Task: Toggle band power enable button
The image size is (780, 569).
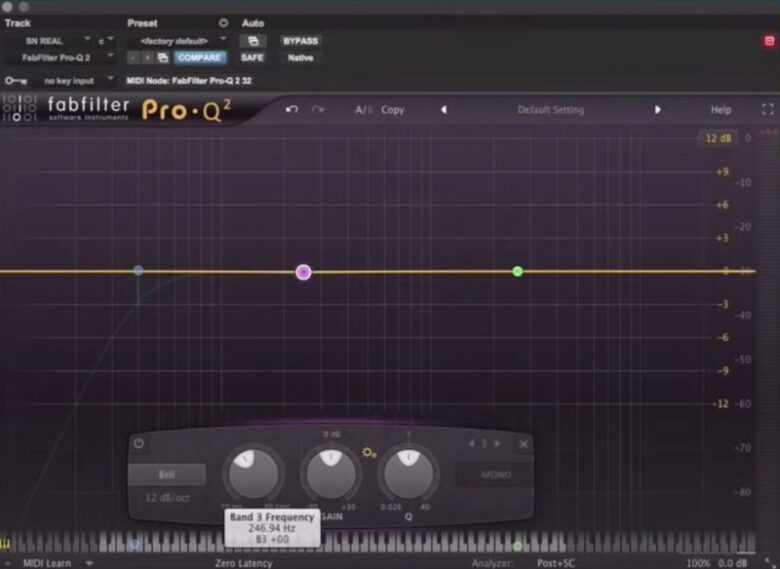Action: pos(139,443)
